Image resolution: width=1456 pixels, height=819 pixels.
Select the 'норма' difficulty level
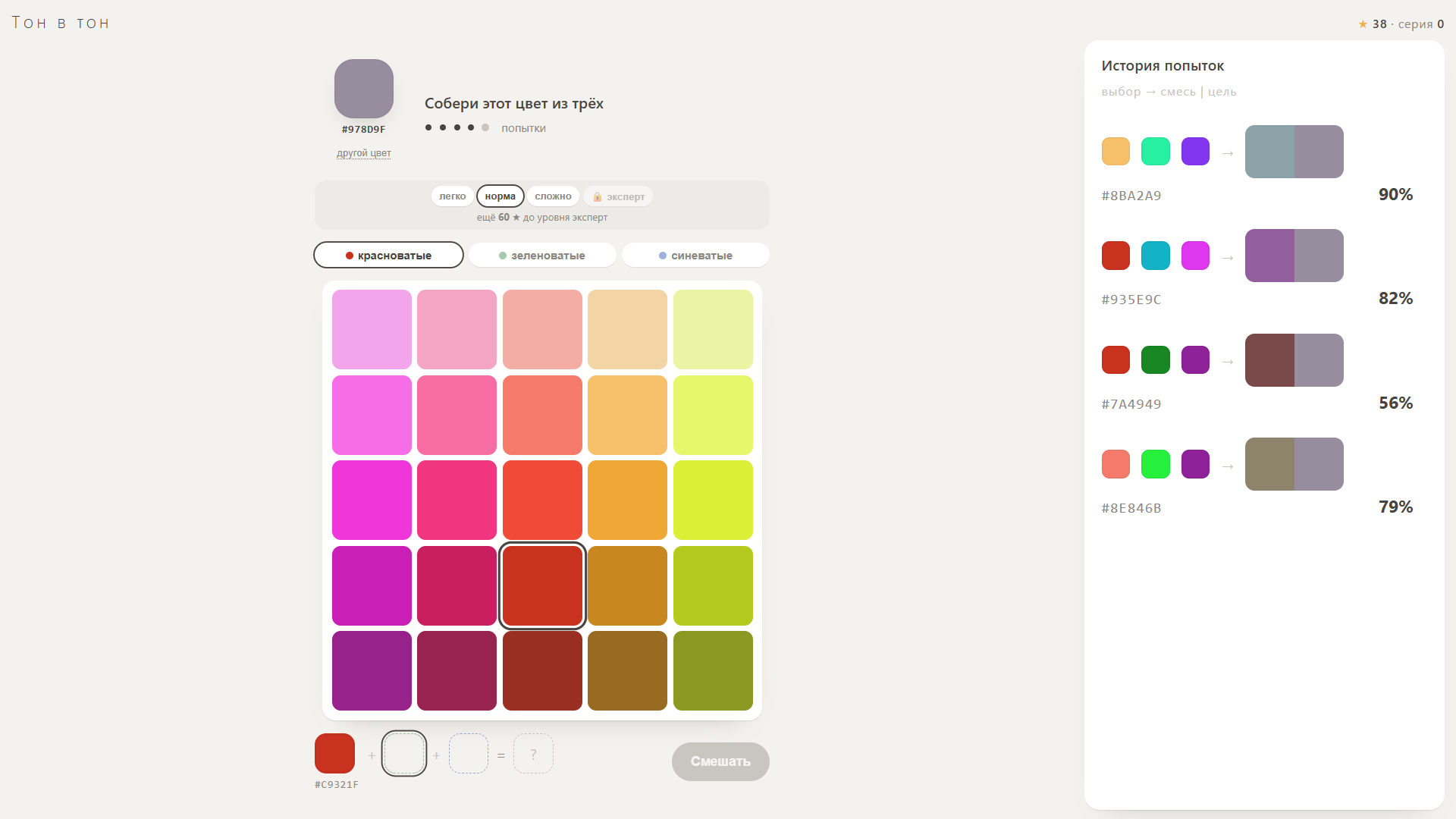pyautogui.click(x=500, y=196)
